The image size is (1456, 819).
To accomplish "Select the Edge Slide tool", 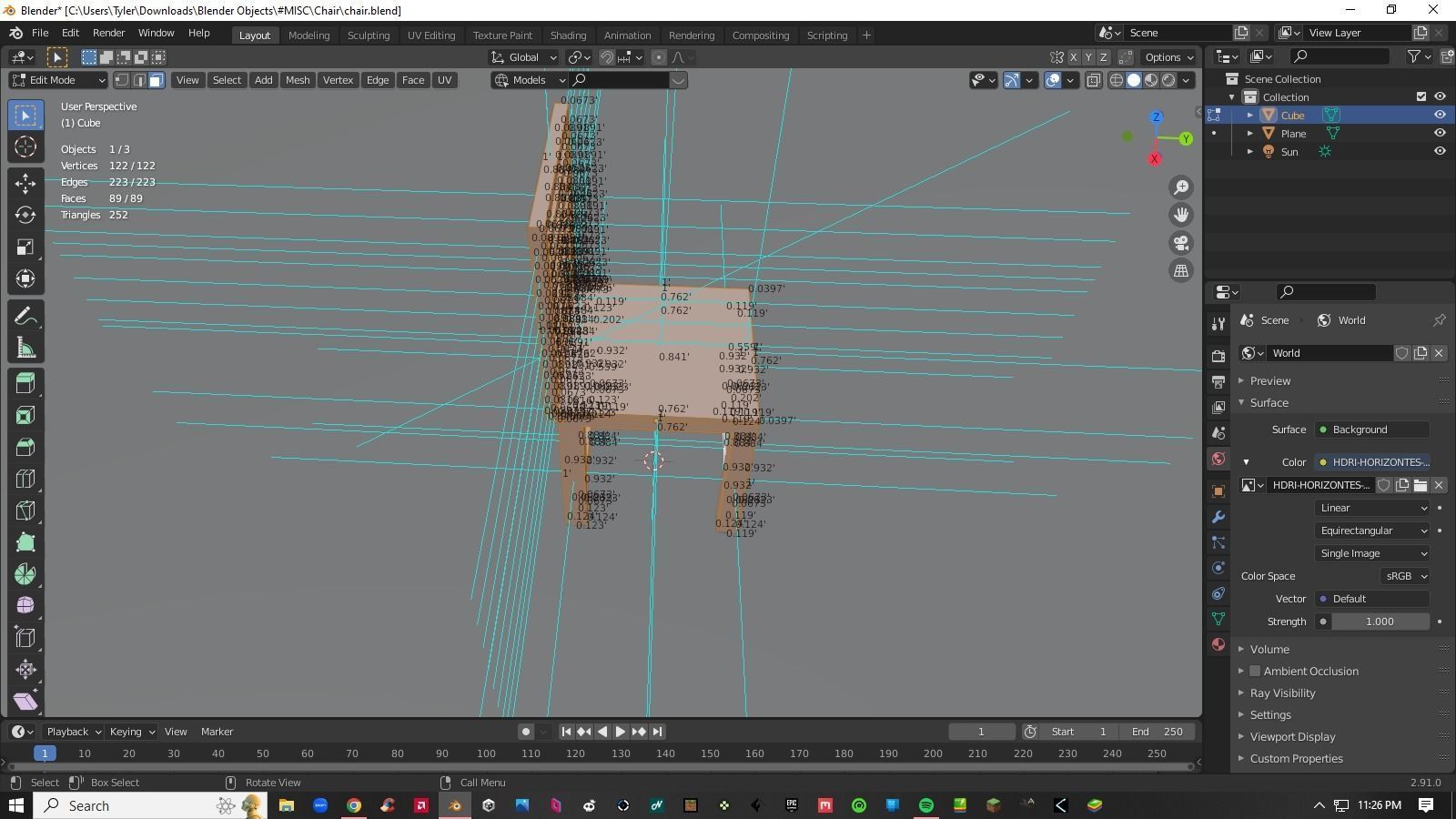I will (25, 638).
